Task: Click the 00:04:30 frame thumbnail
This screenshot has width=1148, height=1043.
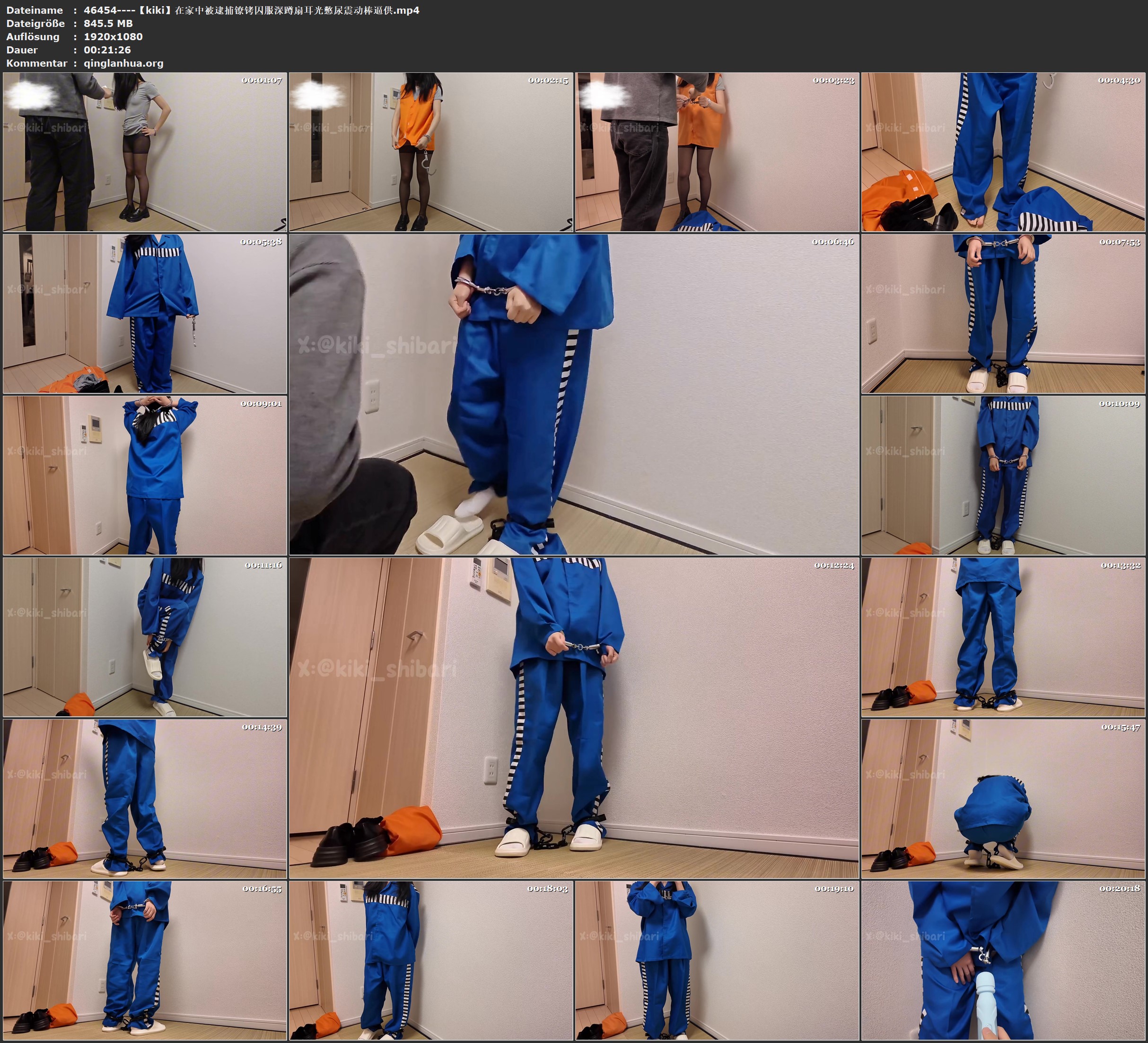Action: coord(1003,152)
